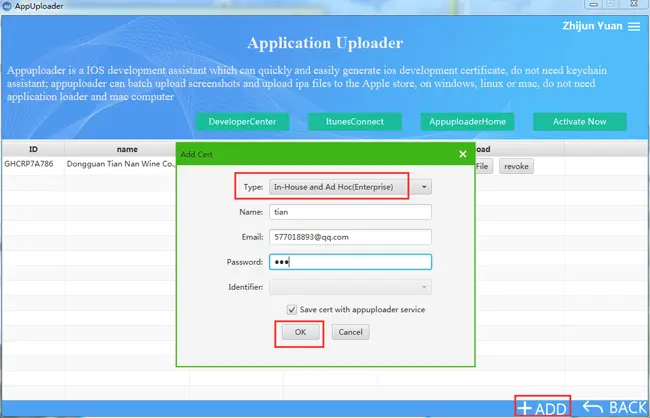Click ADD at the bottom bar
This screenshot has height=418, width=650.
[x=542, y=408]
